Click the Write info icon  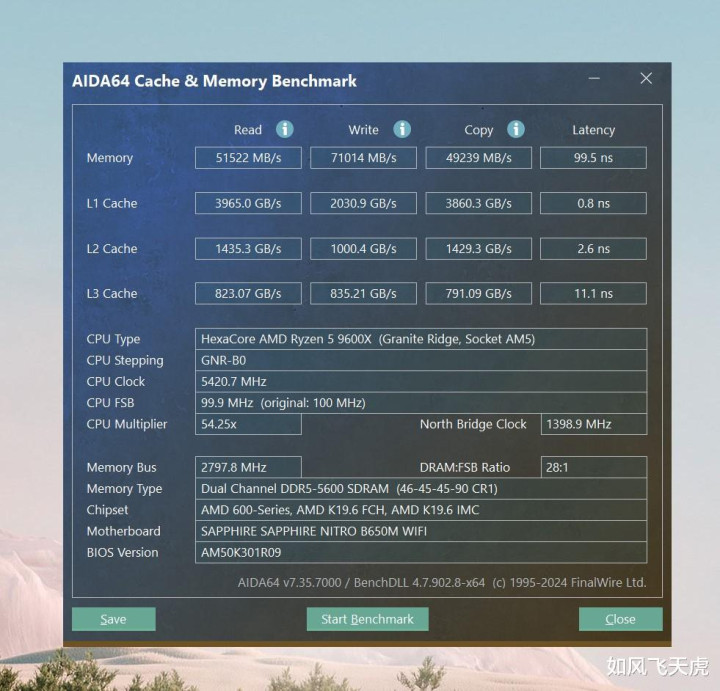402,129
